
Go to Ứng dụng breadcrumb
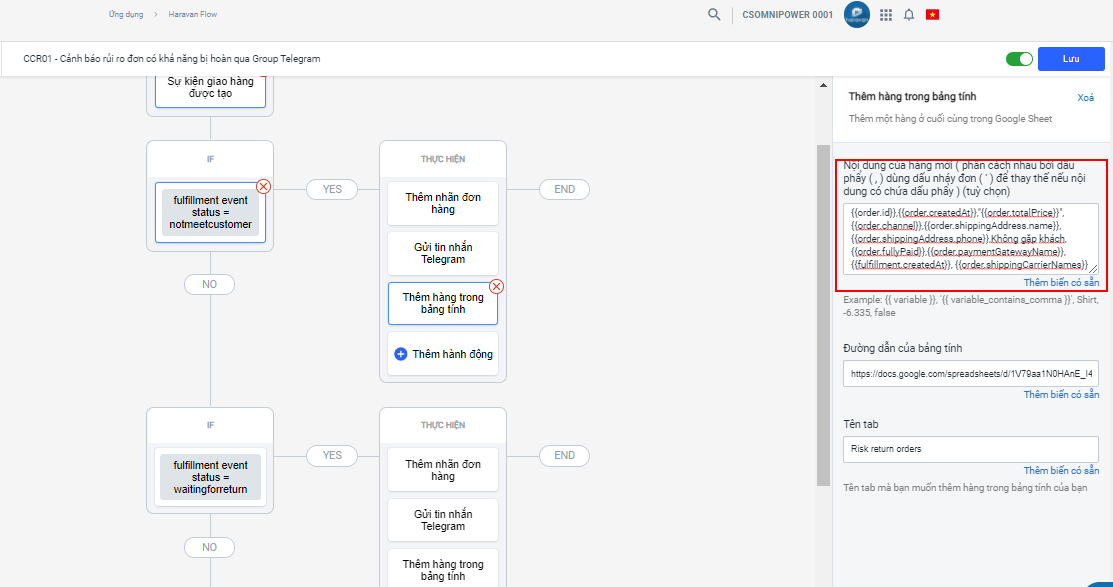point(125,15)
